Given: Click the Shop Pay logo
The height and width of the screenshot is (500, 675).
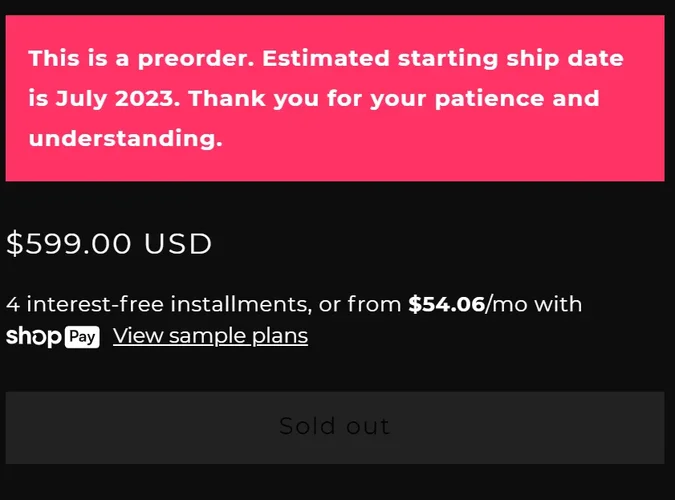Looking at the screenshot, I should (52, 337).
